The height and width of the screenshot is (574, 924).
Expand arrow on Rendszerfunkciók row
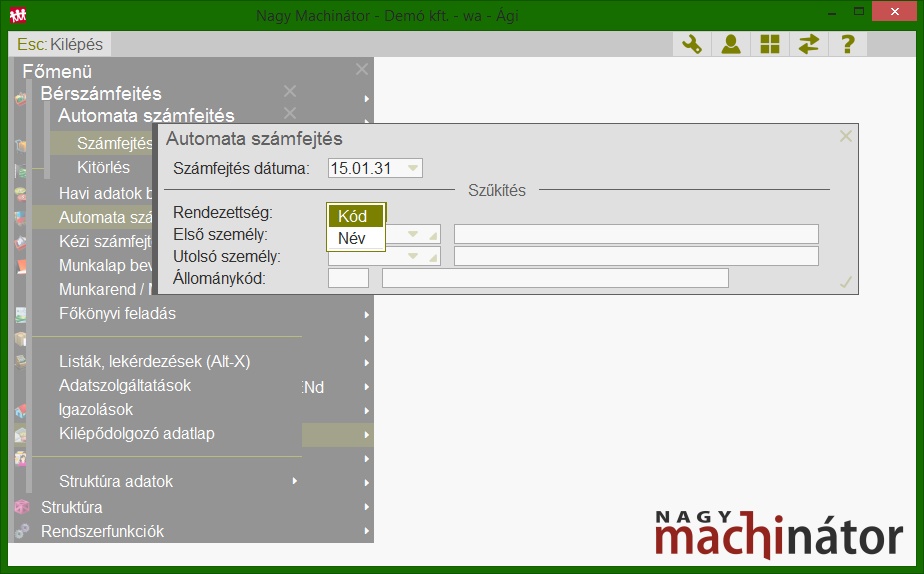point(367,531)
